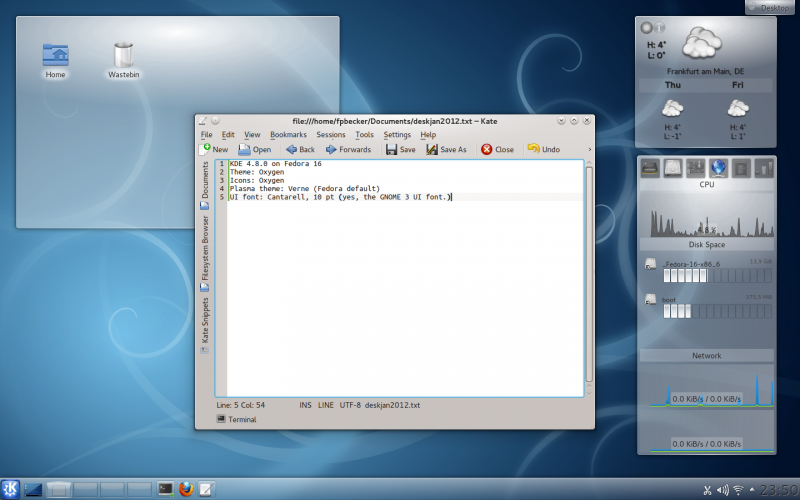This screenshot has height=500, width=800.
Task: Open the Wi-Fi network tray icon
Action: coord(738,490)
